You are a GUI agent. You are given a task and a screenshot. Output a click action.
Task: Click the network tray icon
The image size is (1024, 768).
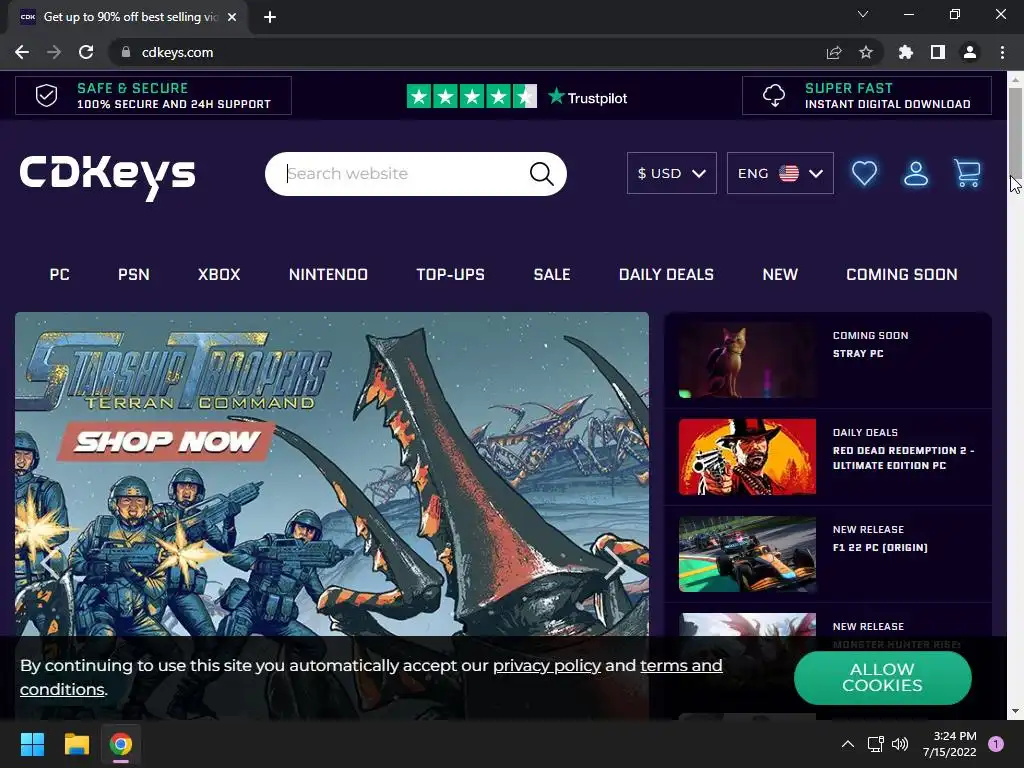875,744
